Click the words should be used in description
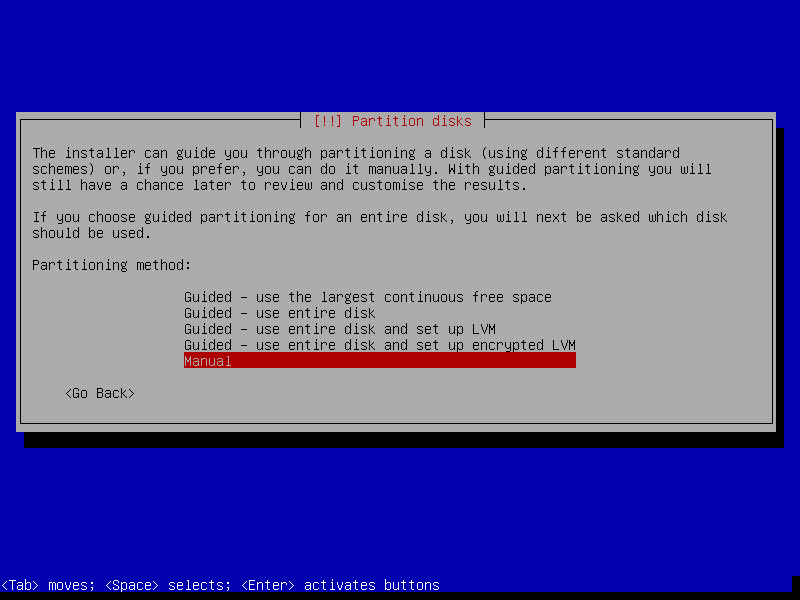800x600 pixels. click(x=91, y=233)
